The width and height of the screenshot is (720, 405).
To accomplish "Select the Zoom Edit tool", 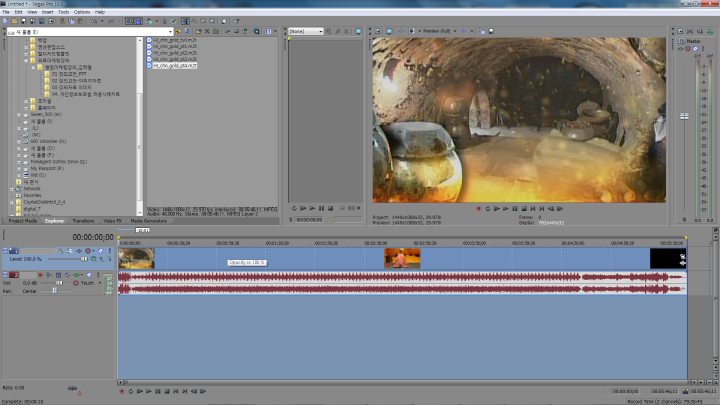I will coord(212,21).
